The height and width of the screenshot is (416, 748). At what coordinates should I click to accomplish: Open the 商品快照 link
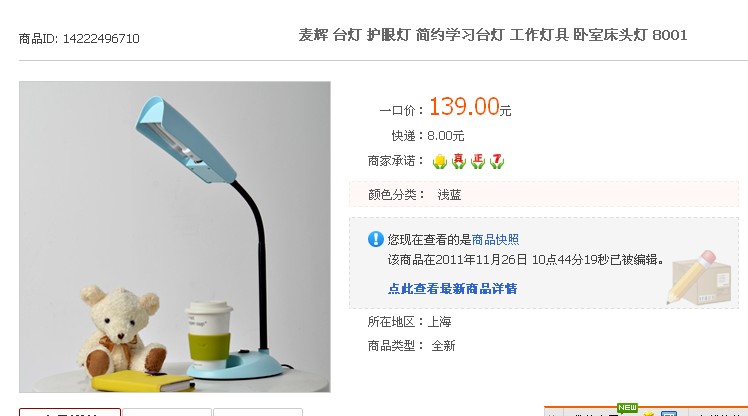click(495, 239)
